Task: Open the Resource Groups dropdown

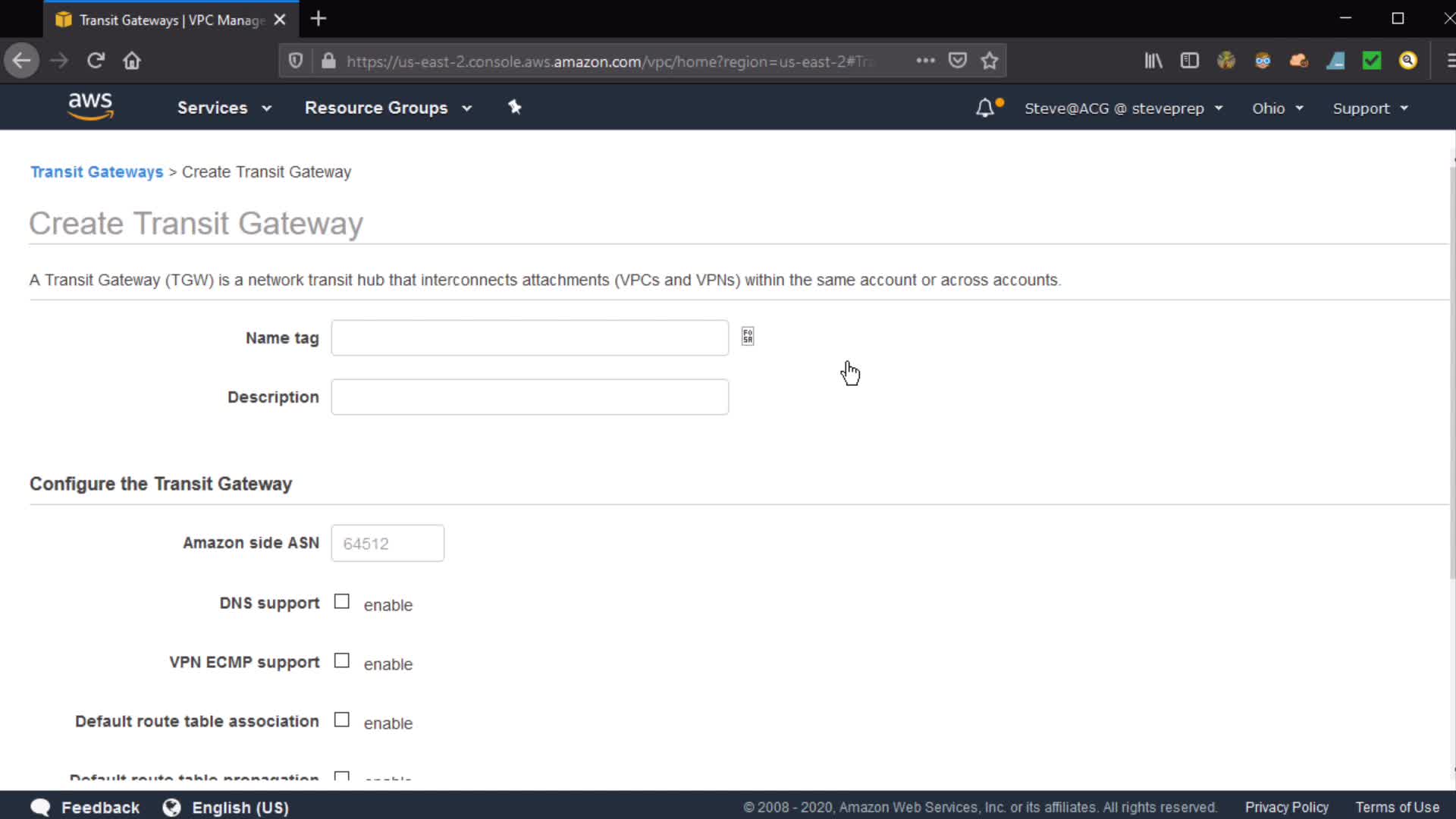Action: point(388,108)
